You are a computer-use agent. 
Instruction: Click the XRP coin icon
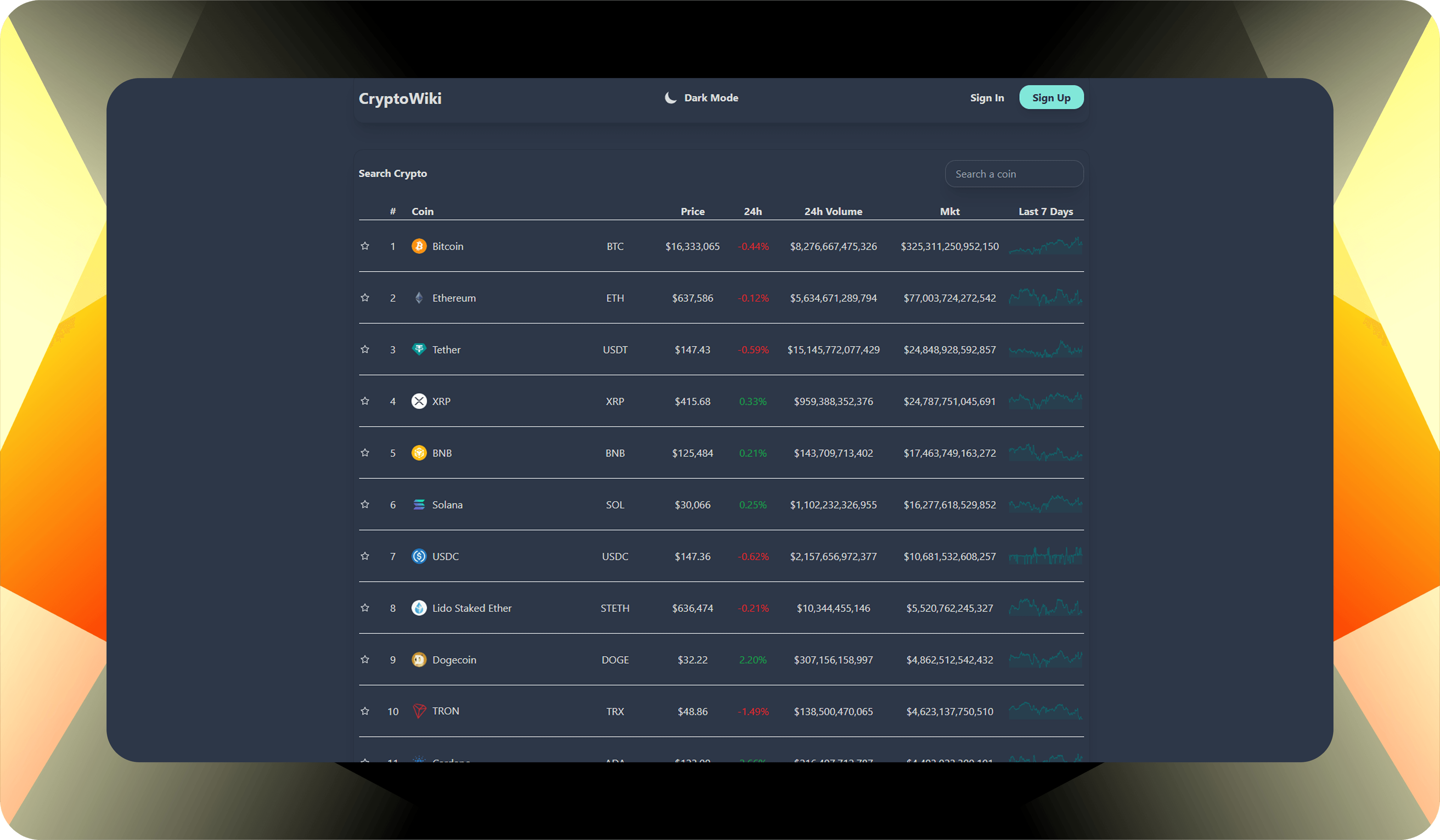pyautogui.click(x=419, y=401)
